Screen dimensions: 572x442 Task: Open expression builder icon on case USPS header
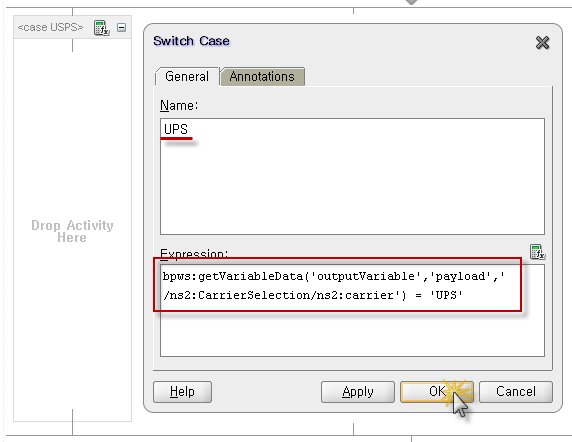[x=102, y=28]
